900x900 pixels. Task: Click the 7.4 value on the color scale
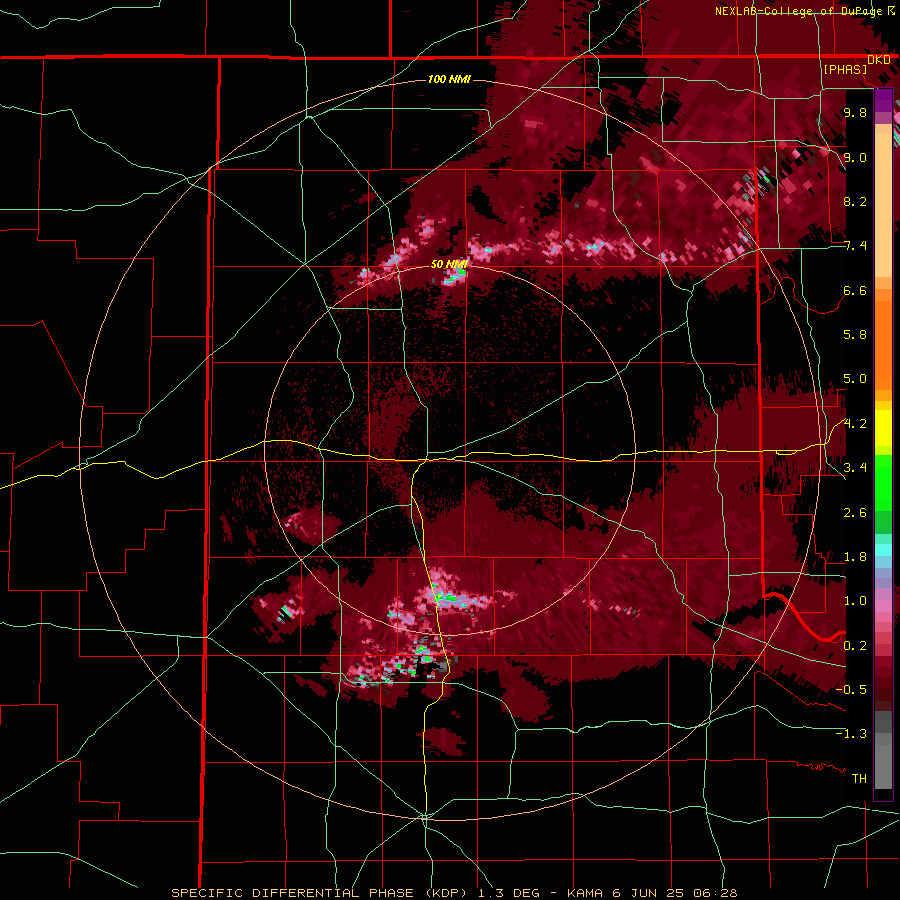(x=855, y=246)
